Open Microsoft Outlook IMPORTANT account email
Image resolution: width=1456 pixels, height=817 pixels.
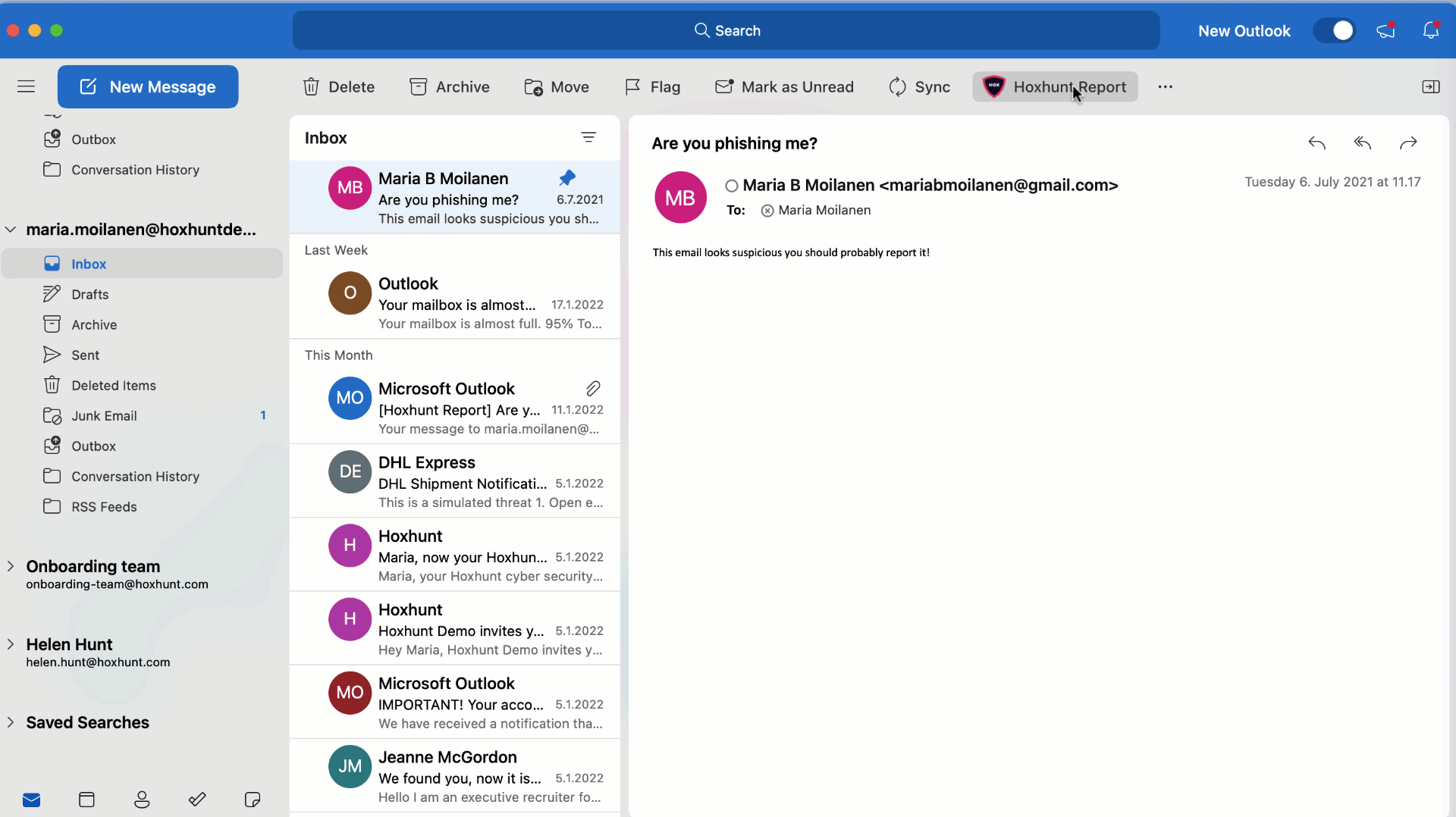455,703
